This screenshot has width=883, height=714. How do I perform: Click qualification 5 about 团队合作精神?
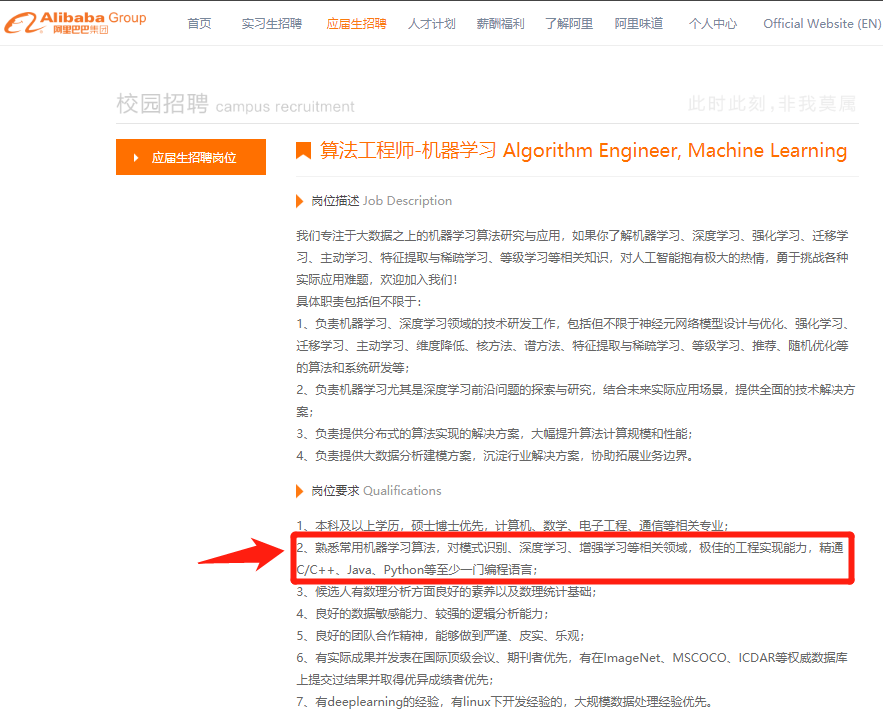point(440,636)
